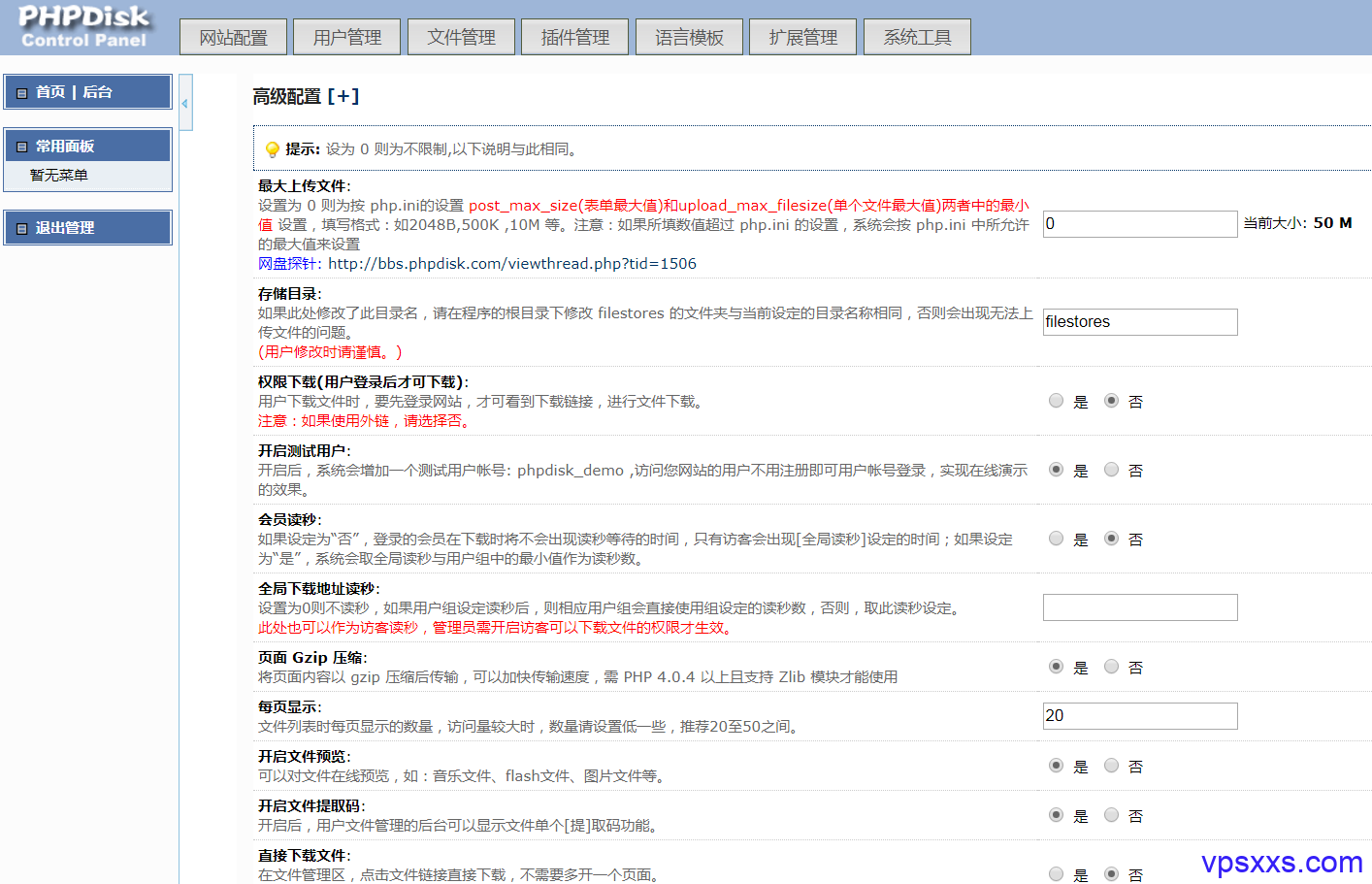Viewport: 1372px width, 884px height.
Task: Select 否 for 开启测试用户
Action: pos(1111,470)
